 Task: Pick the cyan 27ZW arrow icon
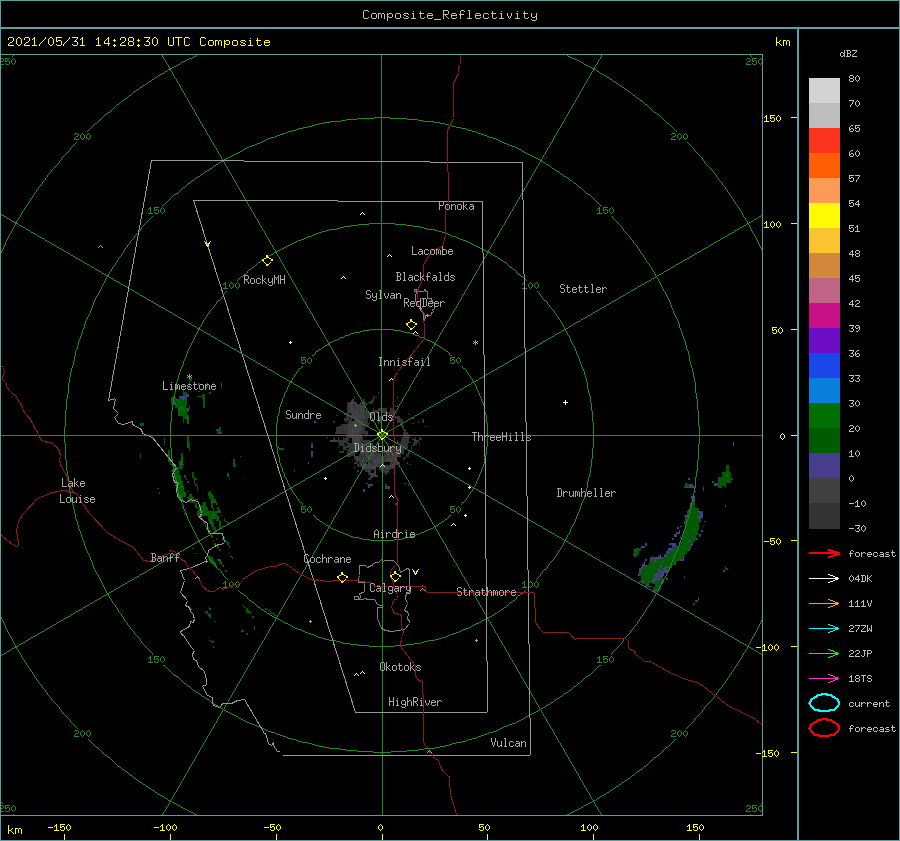tap(824, 629)
